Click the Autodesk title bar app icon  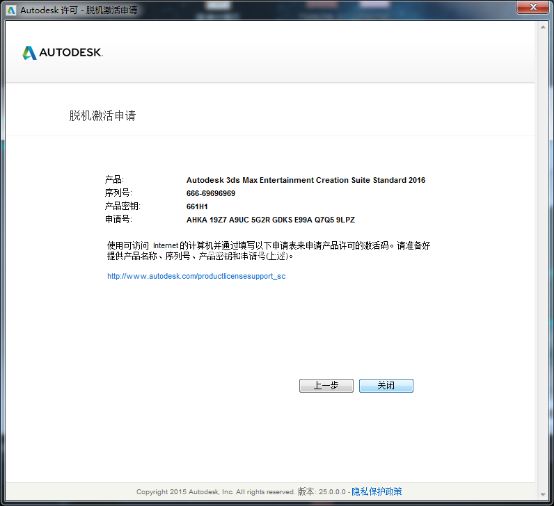tap(11, 10)
